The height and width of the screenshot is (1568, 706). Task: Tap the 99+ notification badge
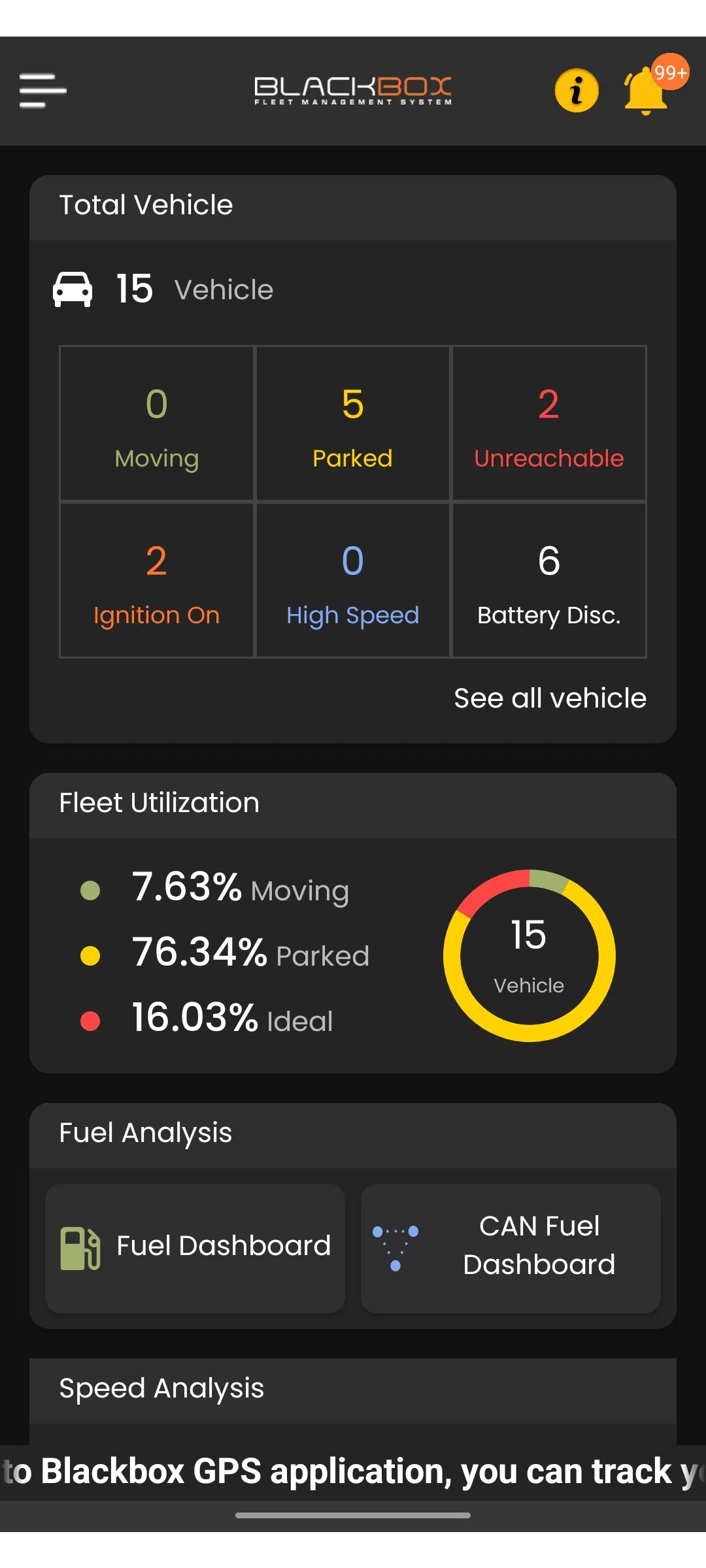coord(670,71)
